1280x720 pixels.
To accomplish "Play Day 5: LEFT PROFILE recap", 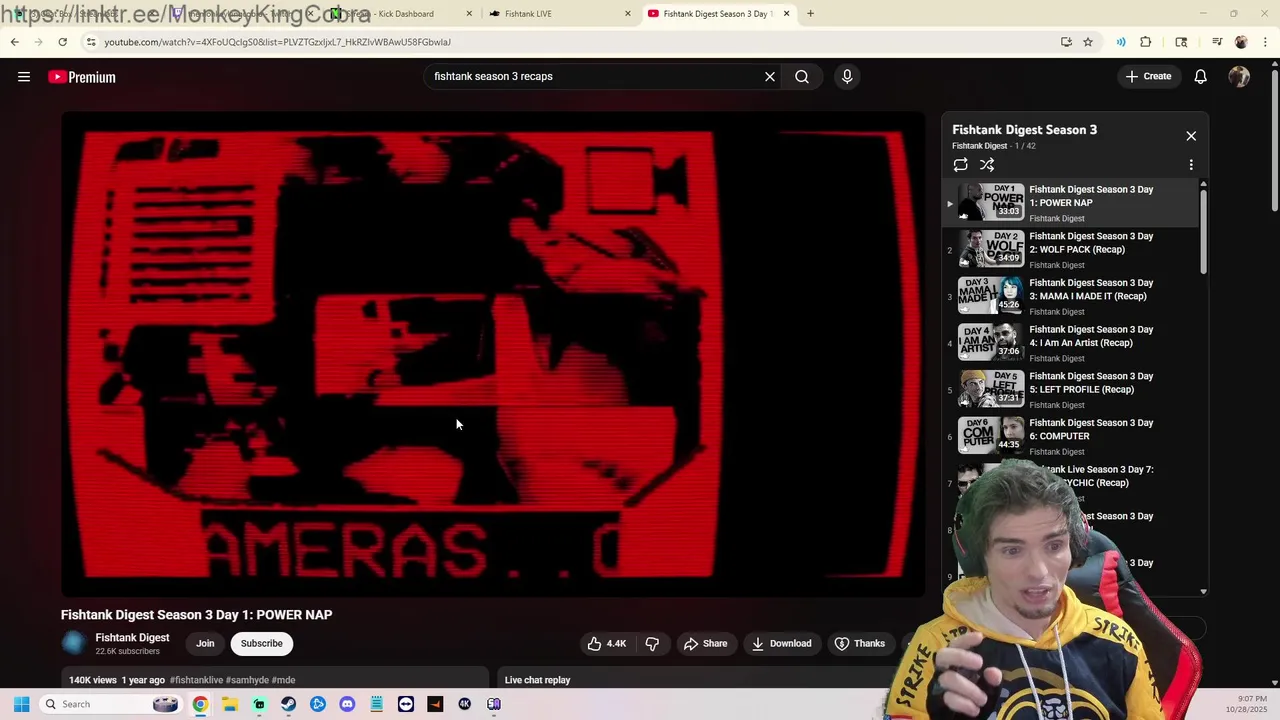I will click(x=1070, y=390).
